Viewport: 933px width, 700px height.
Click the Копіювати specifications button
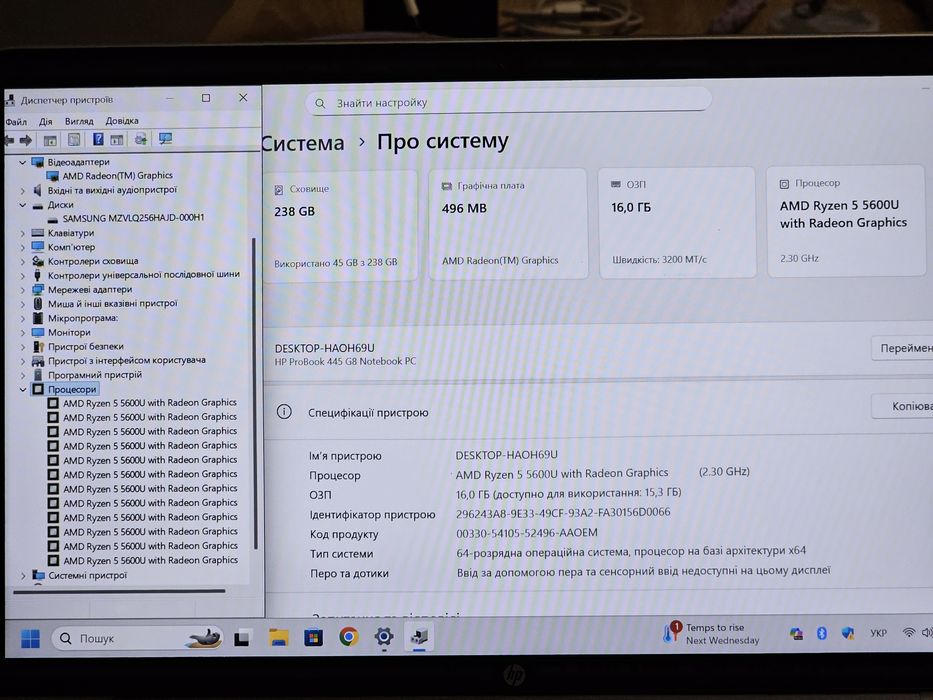(x=903, y=407)
